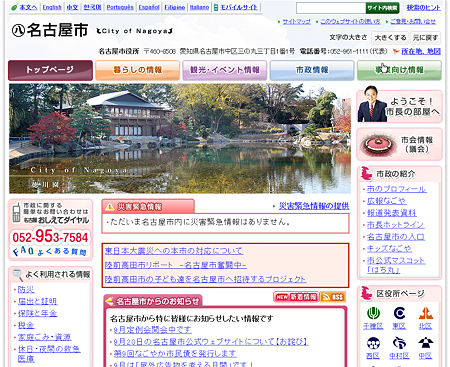Click the mayor's portrait image
Screen dimensions: 450x367
pos(372,105)
